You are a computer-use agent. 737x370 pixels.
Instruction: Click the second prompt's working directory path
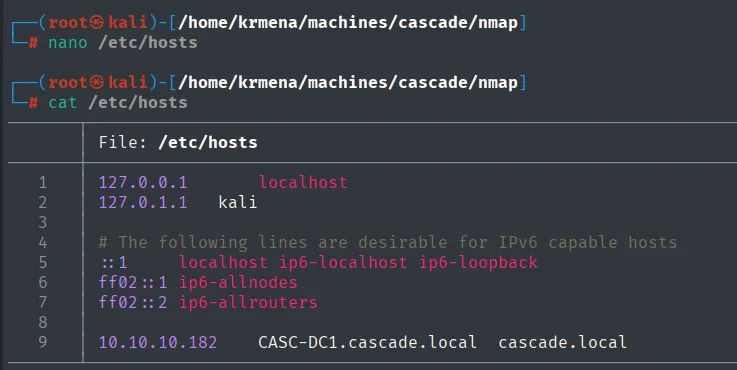(x=348, y=83)
